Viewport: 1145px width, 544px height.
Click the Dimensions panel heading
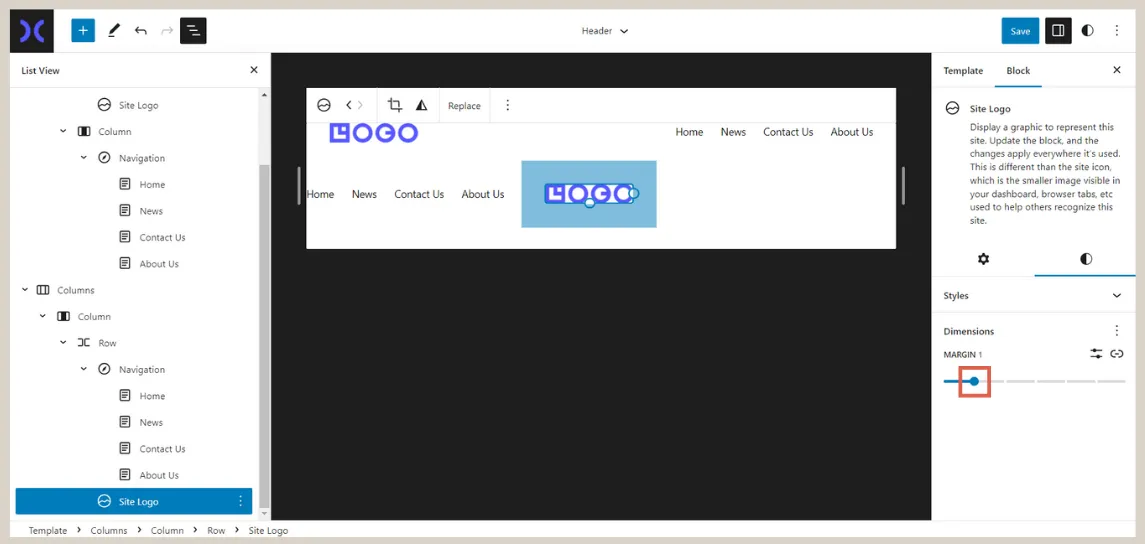point(968,331)
